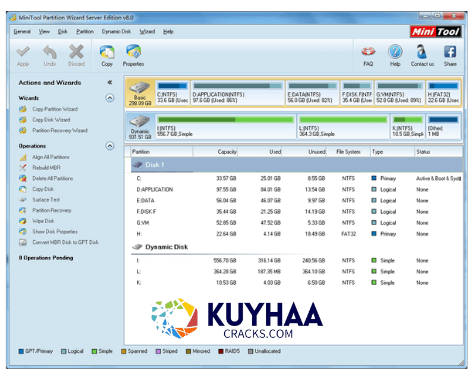Screen dimensions: 476x378
Task: Select L:(NTFS) 364.3 GB Simple volume block
Action: 343,127
